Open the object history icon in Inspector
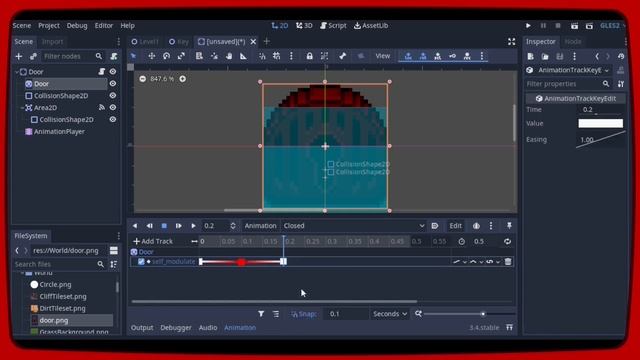 (x=621, y=56)
